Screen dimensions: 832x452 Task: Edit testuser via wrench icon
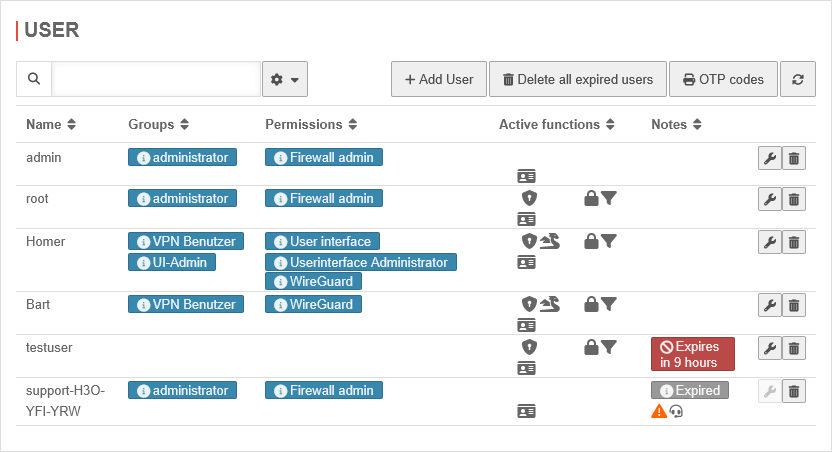click(x=769, y=348)
